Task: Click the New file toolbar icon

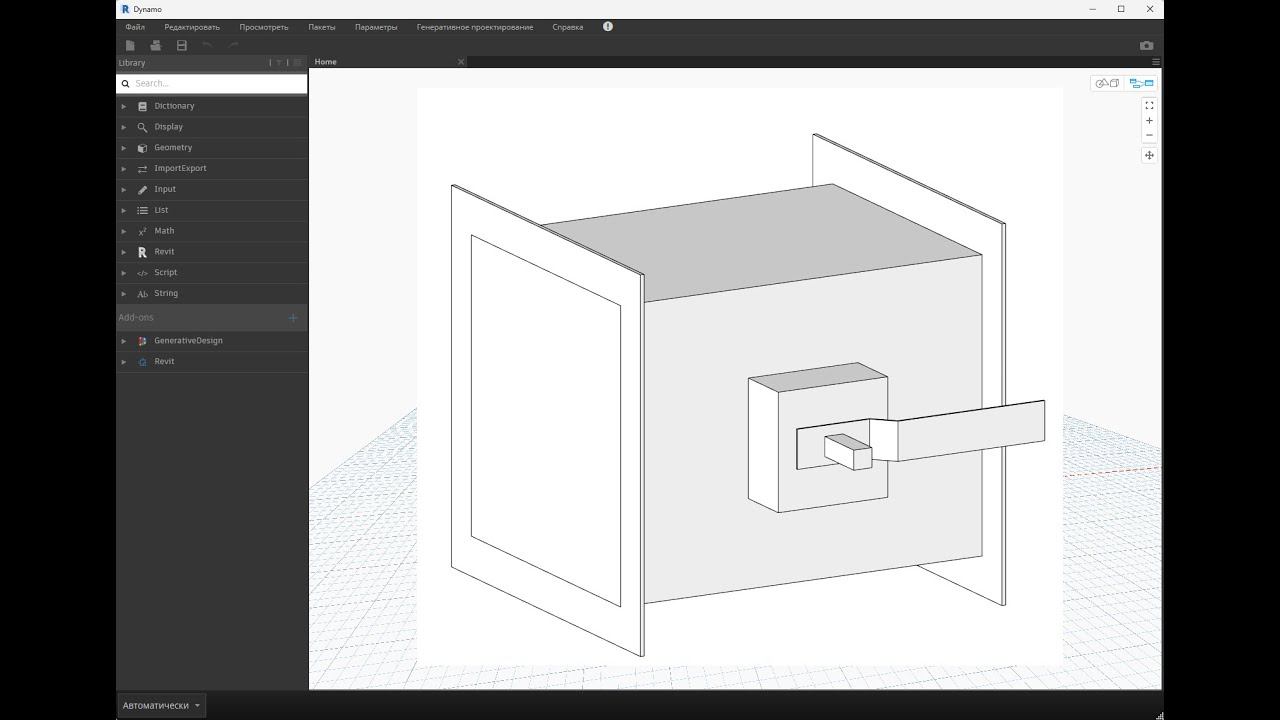Action: (x=130, y=45)
